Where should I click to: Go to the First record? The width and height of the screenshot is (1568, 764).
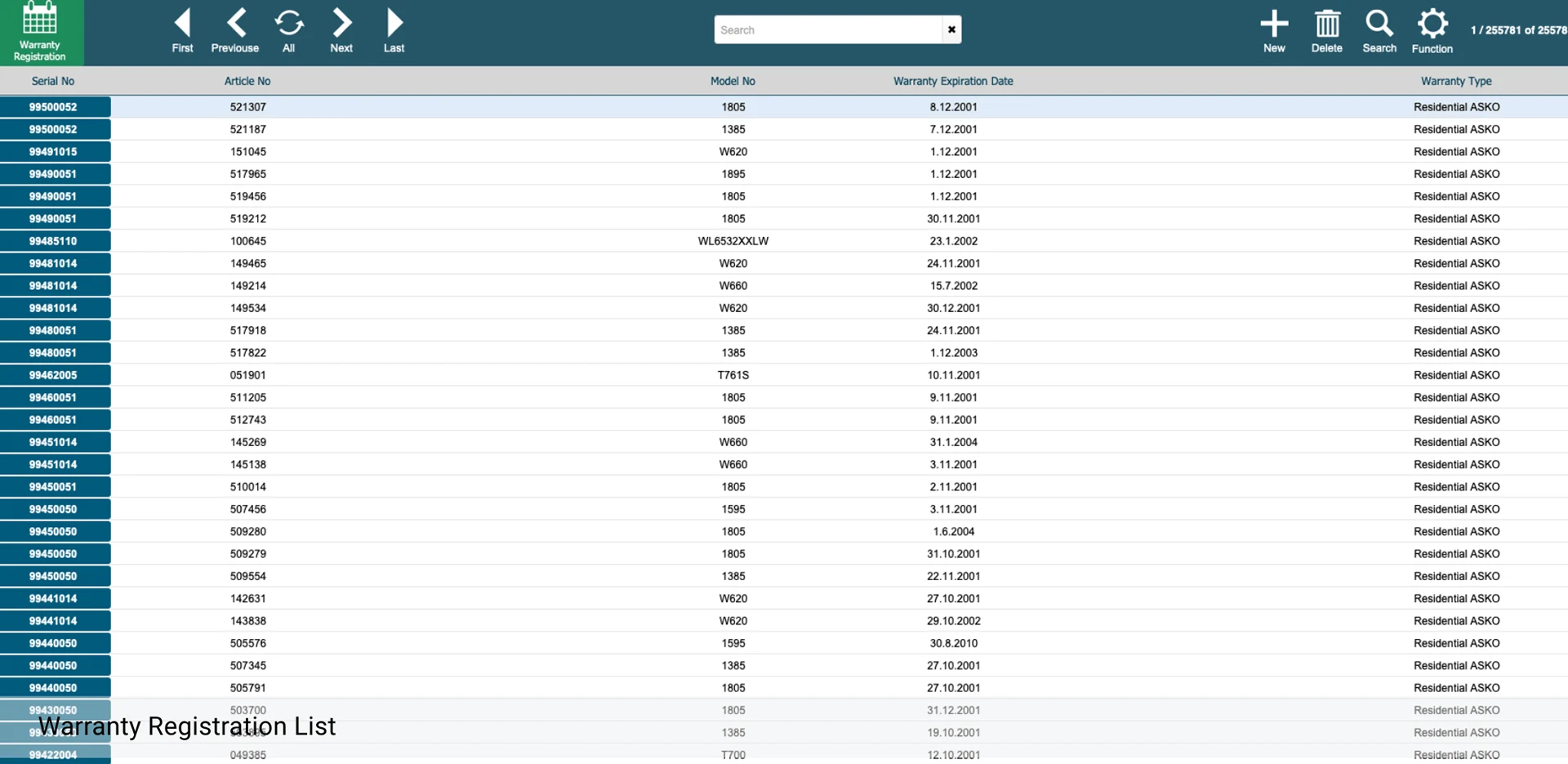tap(182, 31)
